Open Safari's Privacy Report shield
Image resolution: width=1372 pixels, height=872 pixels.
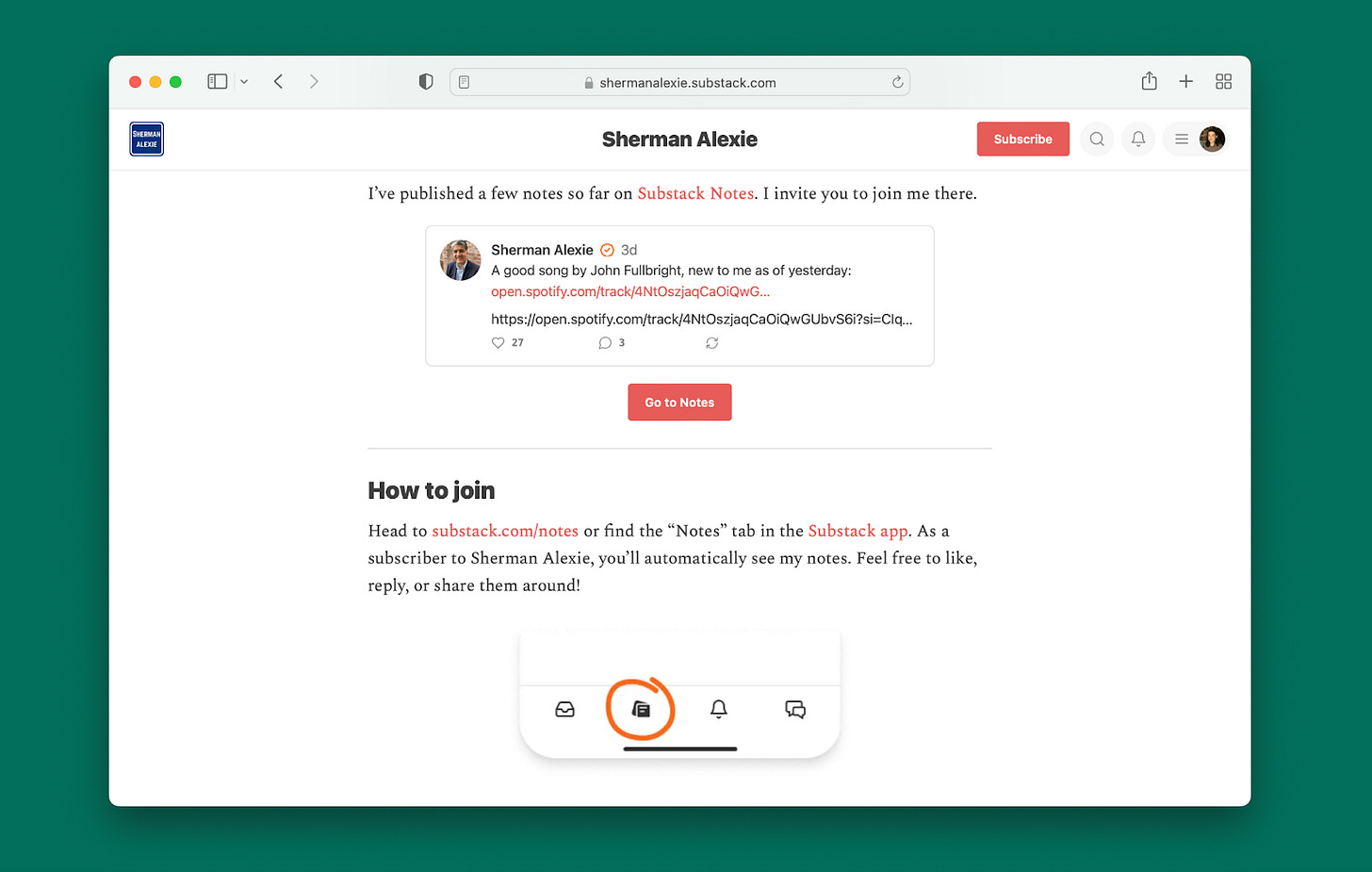425,81
